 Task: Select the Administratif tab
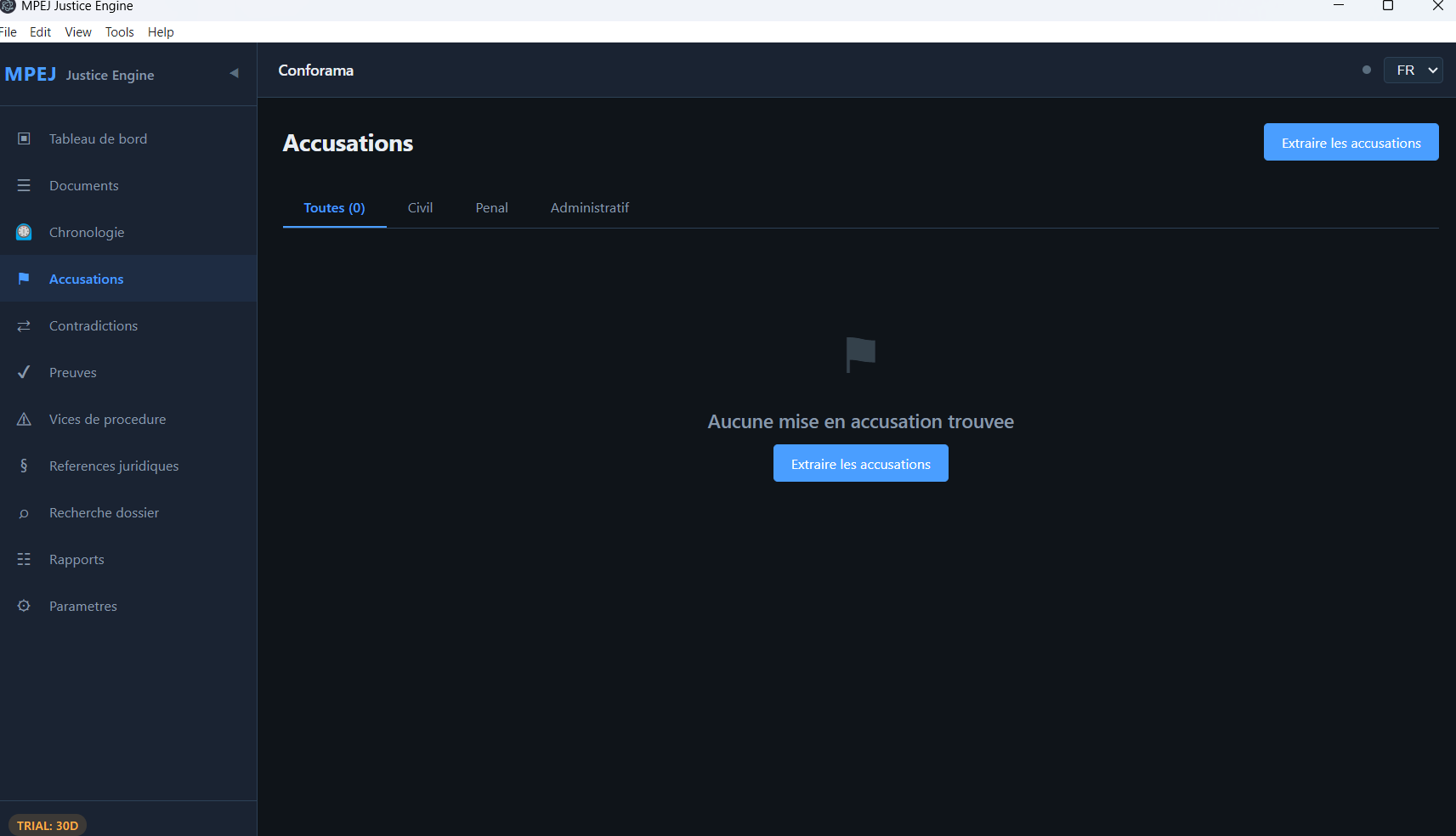click(x=589, y=208)
